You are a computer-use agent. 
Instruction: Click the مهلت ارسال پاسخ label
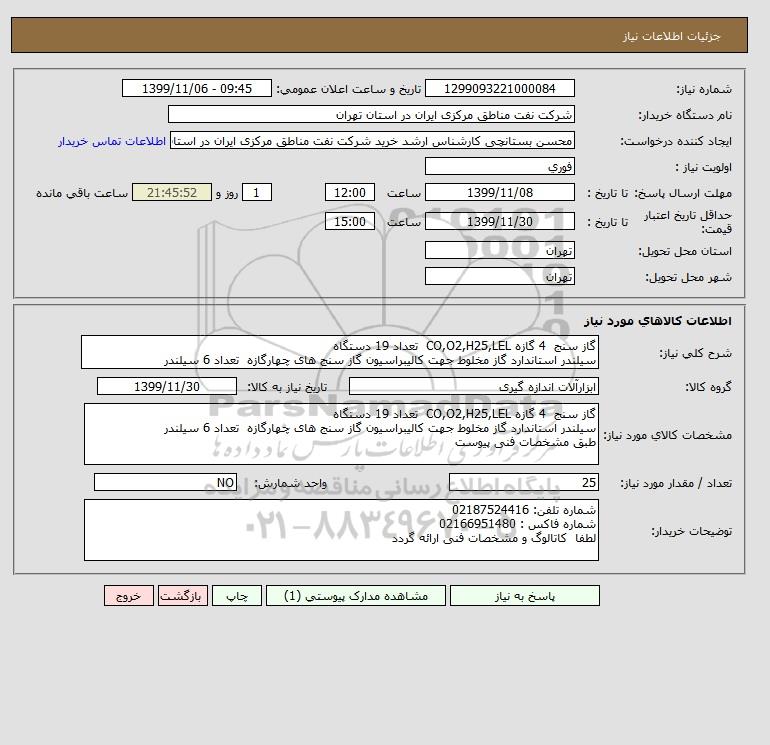(682, 193)
